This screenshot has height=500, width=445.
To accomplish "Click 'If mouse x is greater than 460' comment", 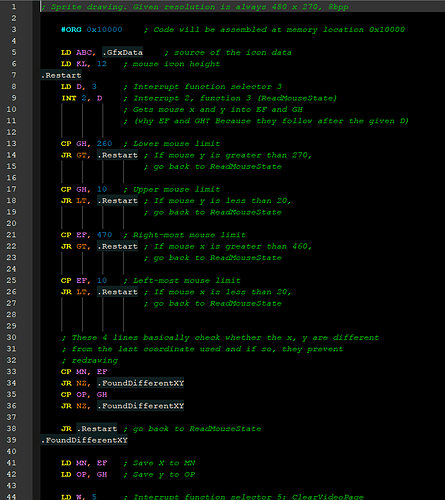I will point(228,247).
